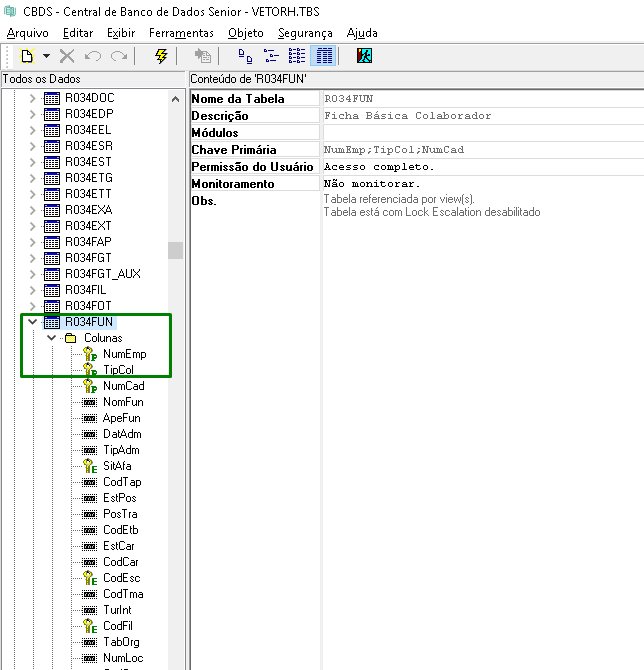Screen dimensions: 644x670
Task: Click the column icon beside NomFun
Action: coord(89,402)
